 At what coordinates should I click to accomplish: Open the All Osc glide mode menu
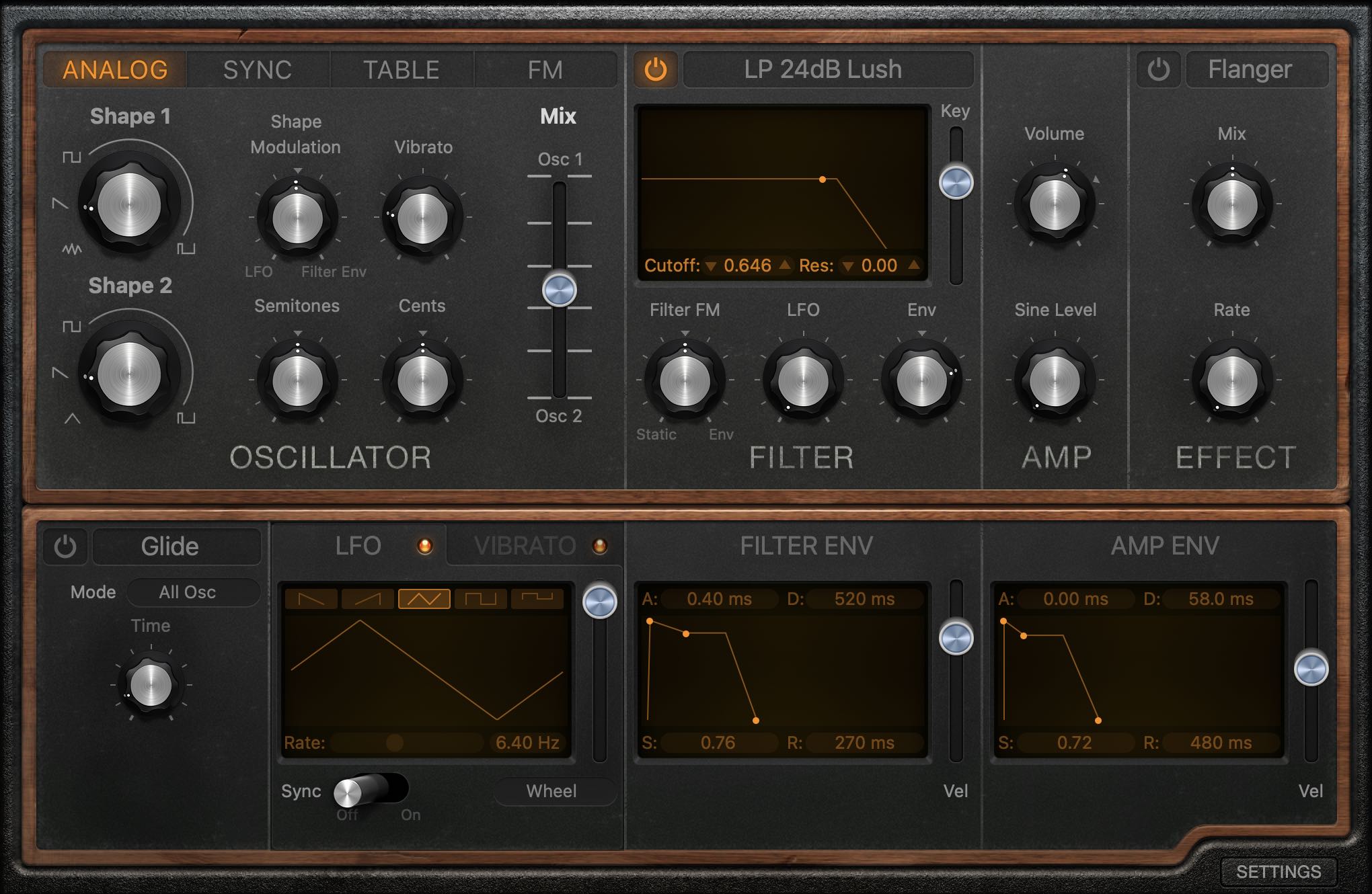click(192, 592)
